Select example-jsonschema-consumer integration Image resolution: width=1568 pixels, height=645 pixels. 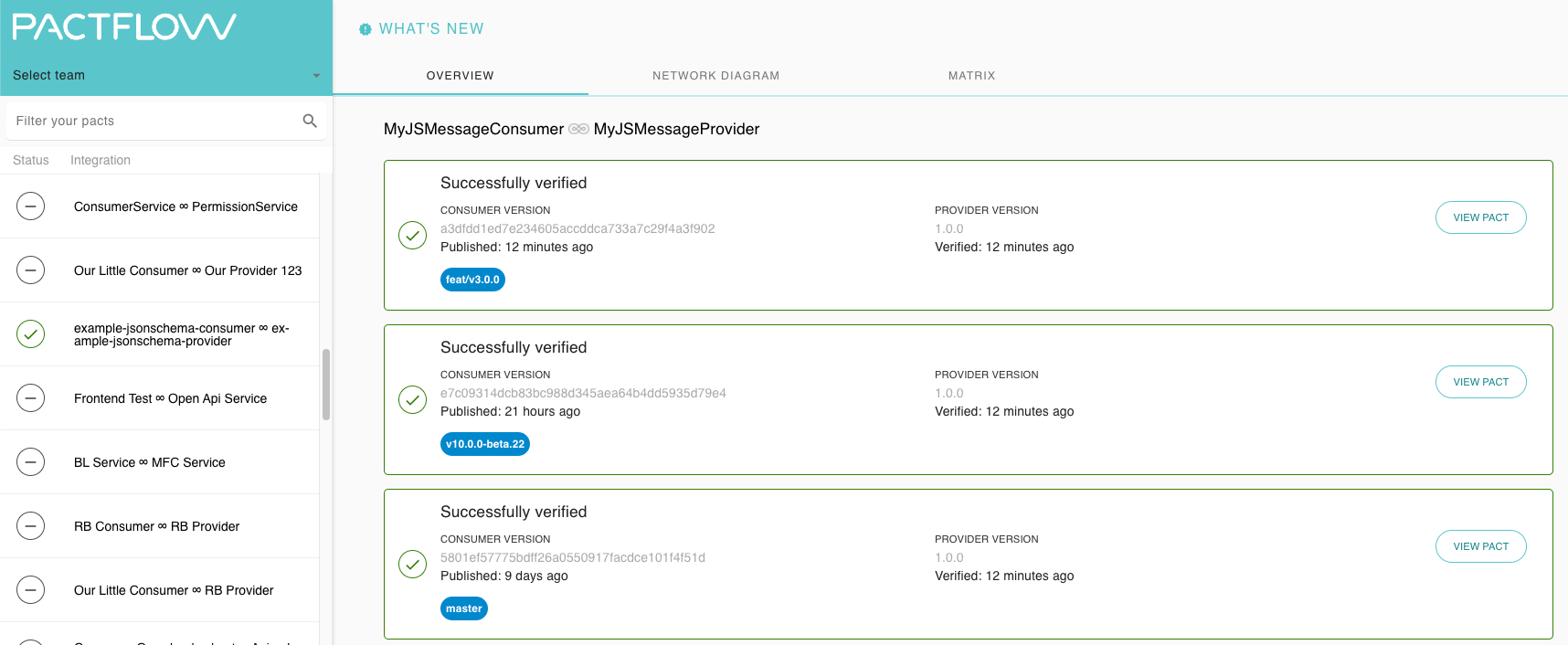[x=160, y=334]
